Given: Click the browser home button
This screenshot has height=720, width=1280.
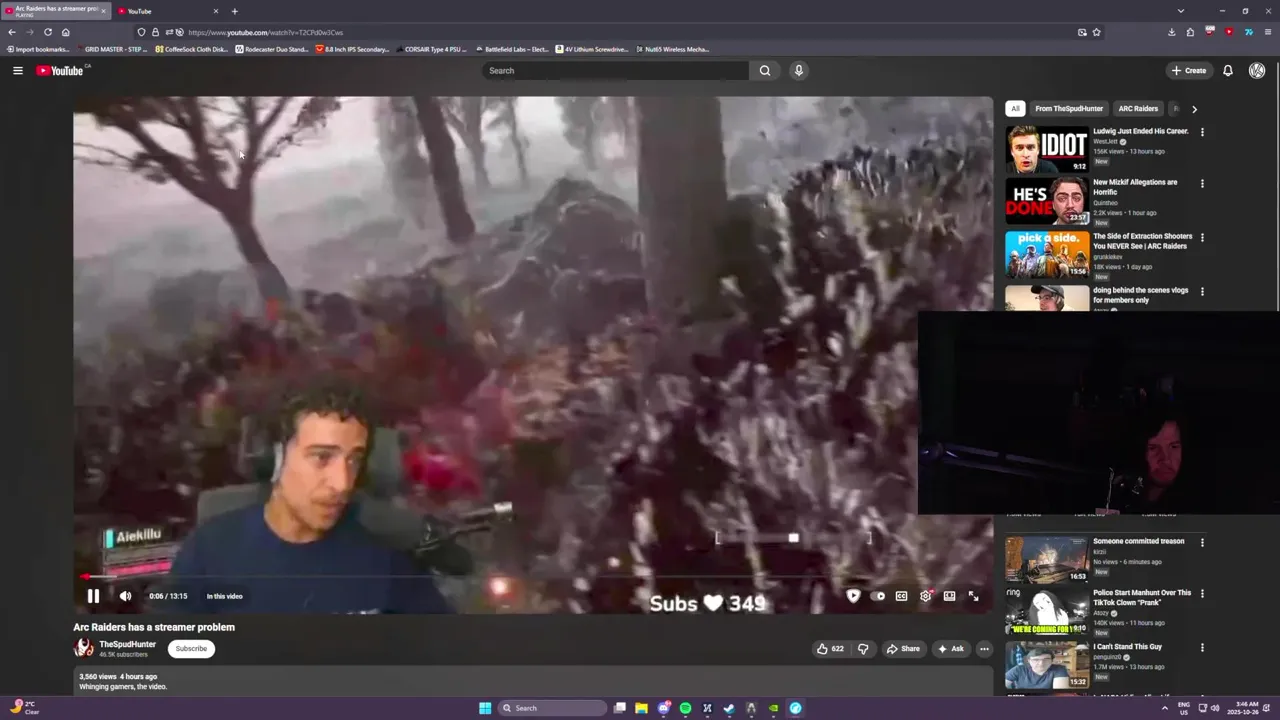Looking at the screenshot, I should [x=66, y=32].
